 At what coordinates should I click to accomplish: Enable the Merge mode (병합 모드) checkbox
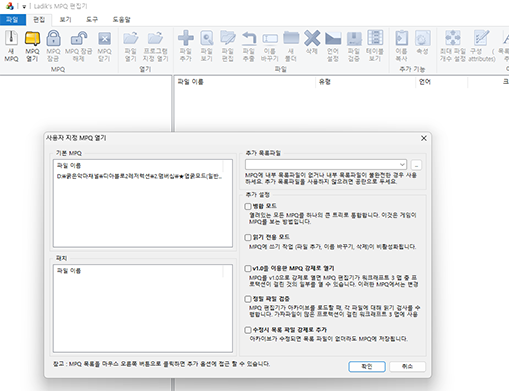(248, 206)
